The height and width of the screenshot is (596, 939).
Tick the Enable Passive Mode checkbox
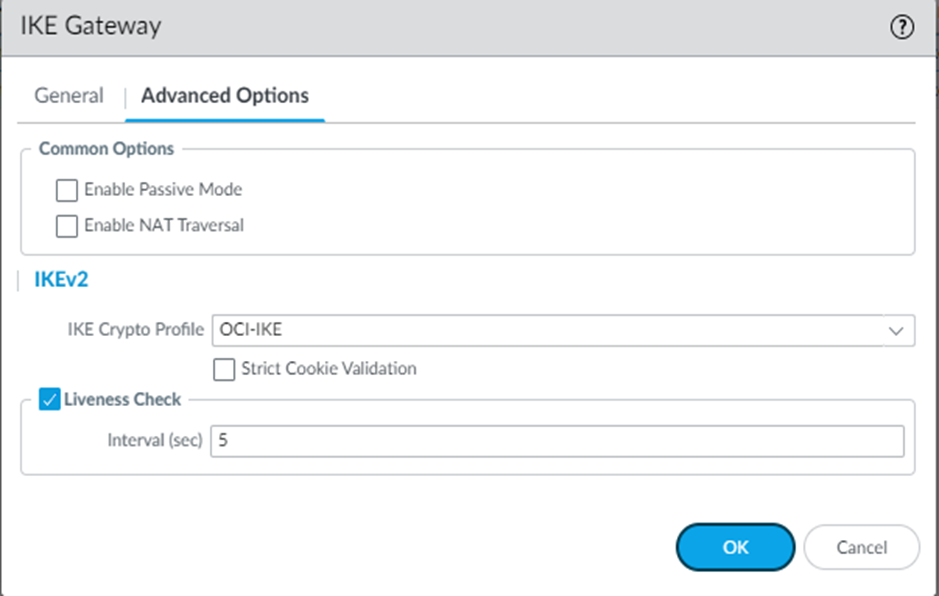[67, 190]
